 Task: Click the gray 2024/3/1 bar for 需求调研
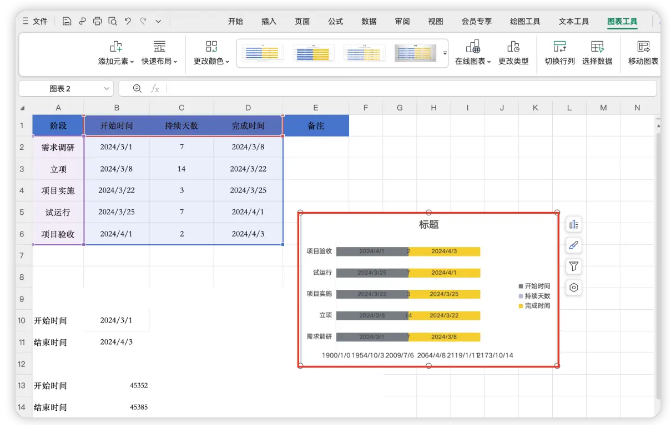coord(371,337)
